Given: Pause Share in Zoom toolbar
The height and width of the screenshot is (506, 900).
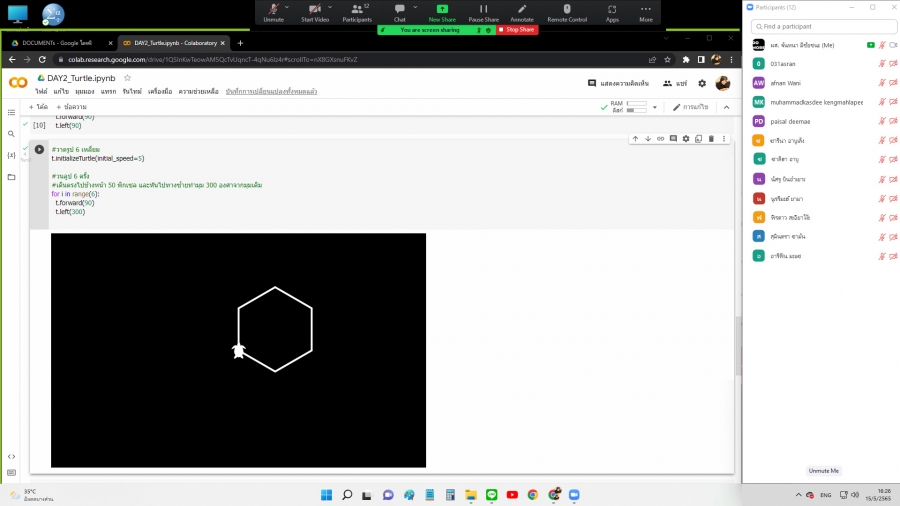Looking at the screenshot, I should [x=483, y=12].
